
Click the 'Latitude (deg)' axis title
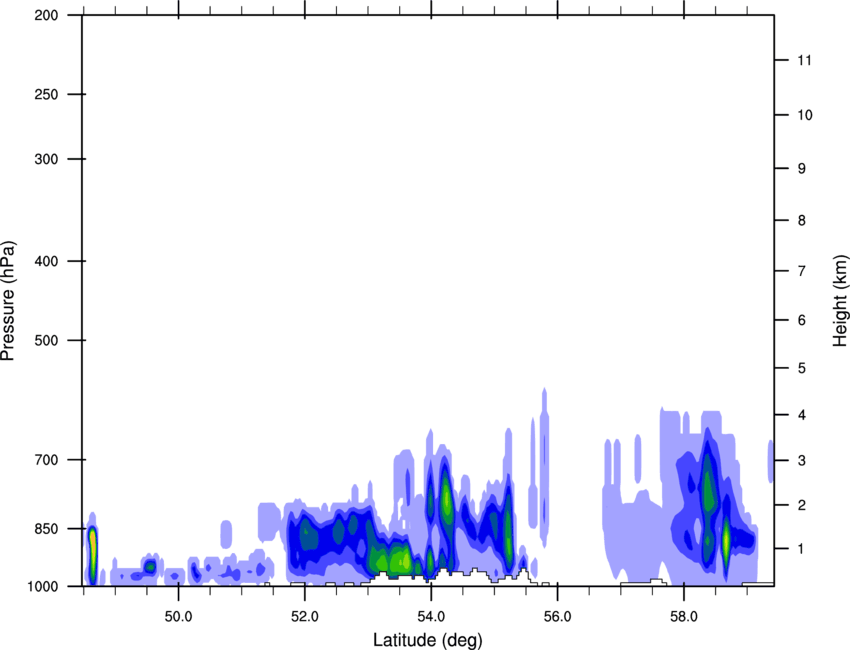click(x=428, y=640)
